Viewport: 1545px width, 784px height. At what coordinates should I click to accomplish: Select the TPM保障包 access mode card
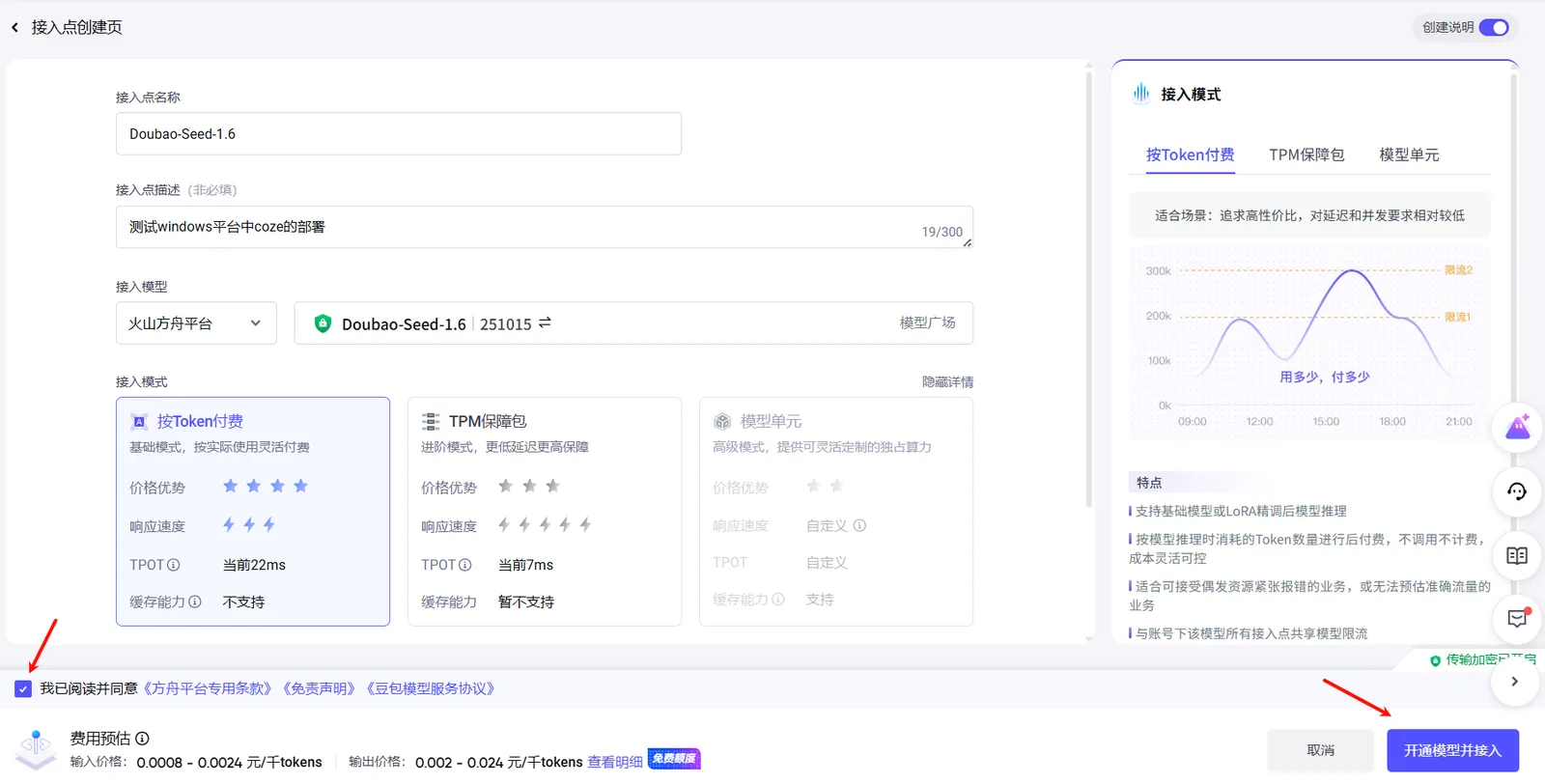click(545, 512)
